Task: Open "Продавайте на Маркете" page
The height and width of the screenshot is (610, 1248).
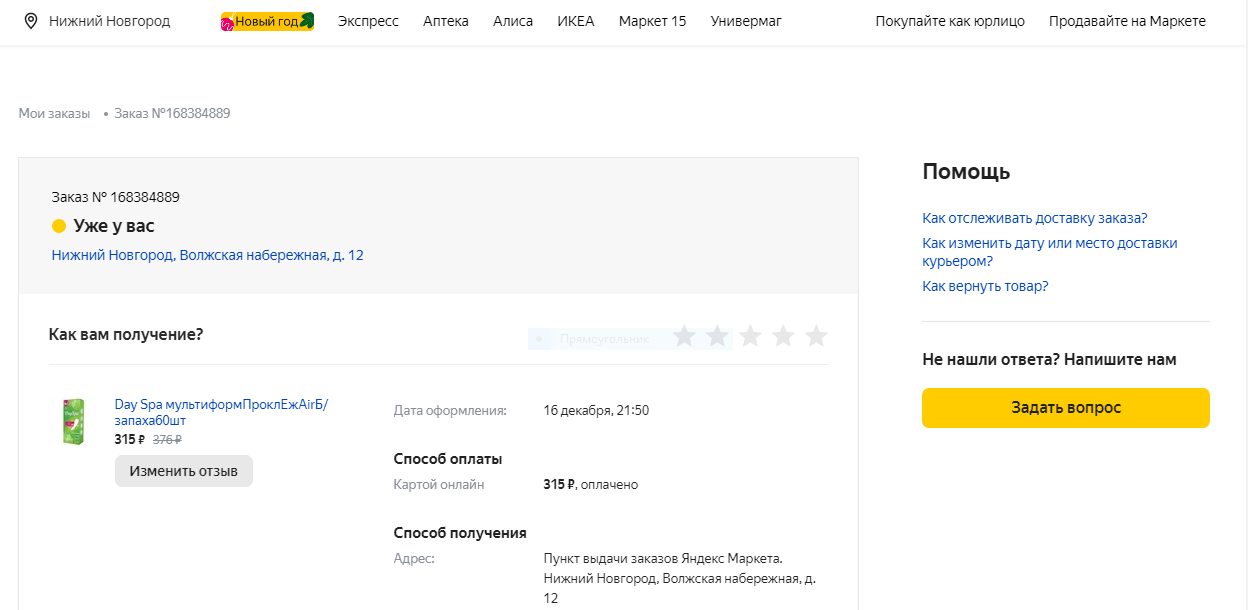Action: click(1126, 20)
